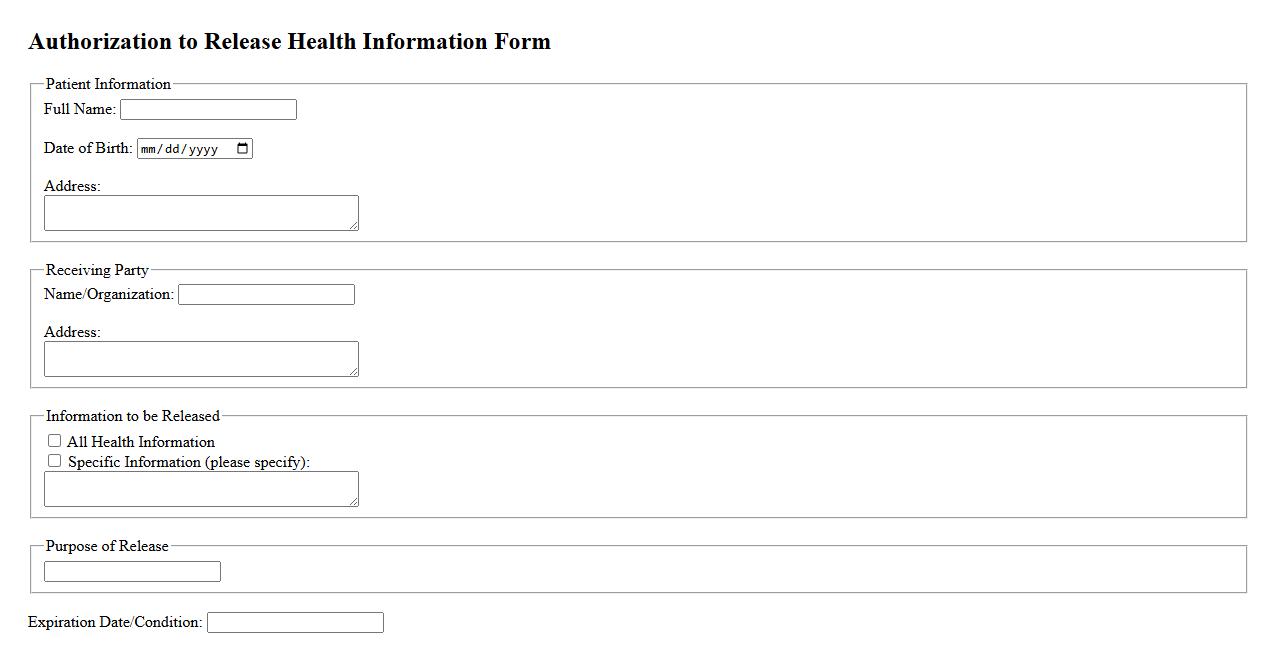Click the patient Address textarea resize handle
Viewport: 1278px width, 650px height.
pos(353,226)
